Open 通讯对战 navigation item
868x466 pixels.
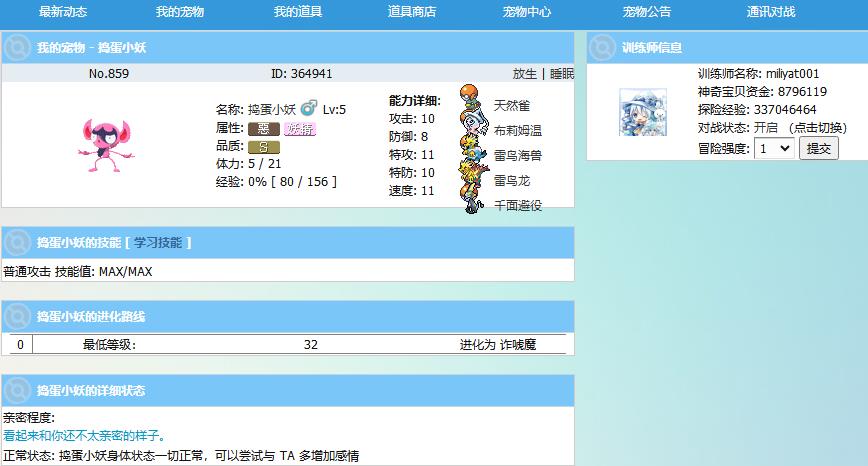(771, 12)
